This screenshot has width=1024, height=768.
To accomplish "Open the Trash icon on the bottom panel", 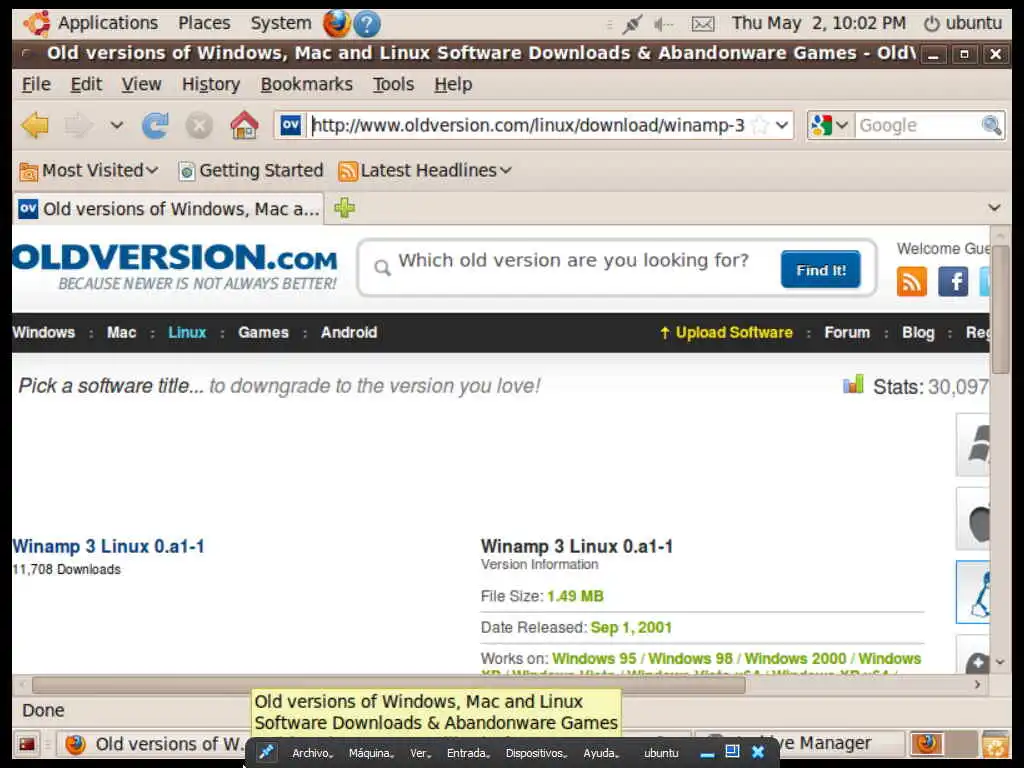I will [995, 744].
